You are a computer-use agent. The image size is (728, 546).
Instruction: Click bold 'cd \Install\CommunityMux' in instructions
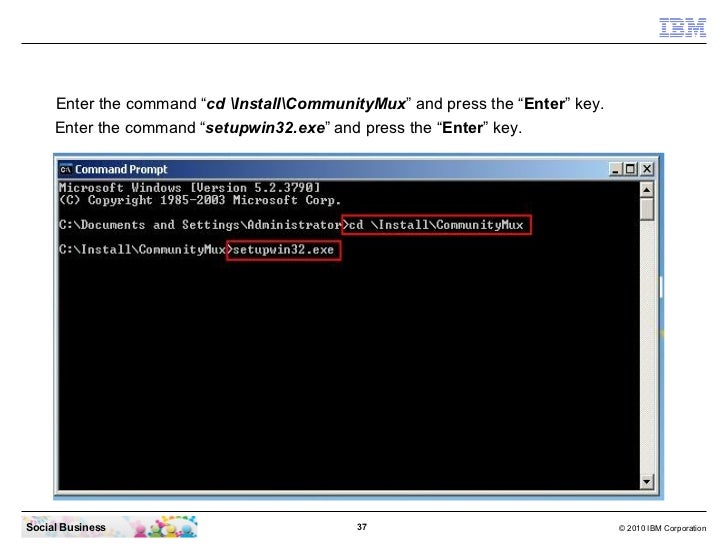[x=306, y=104]
